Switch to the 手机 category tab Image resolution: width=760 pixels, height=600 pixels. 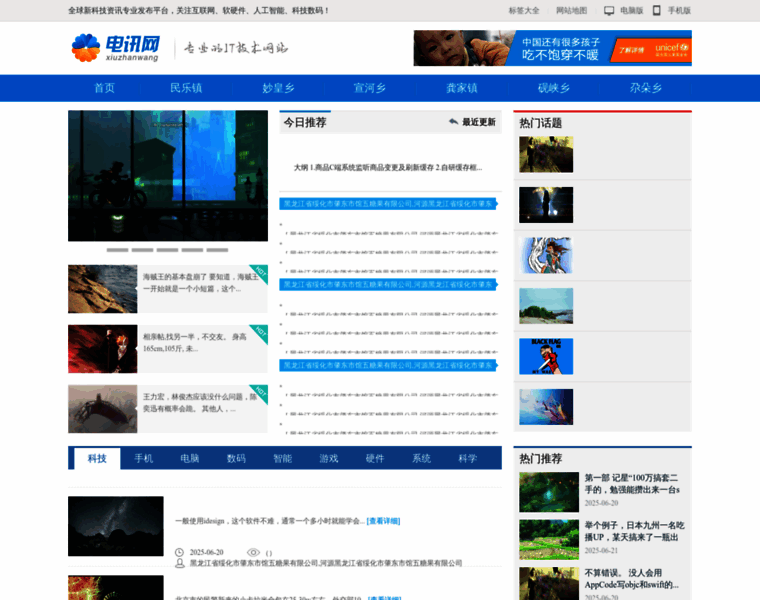pyautogui.click(x=143, y=458)
